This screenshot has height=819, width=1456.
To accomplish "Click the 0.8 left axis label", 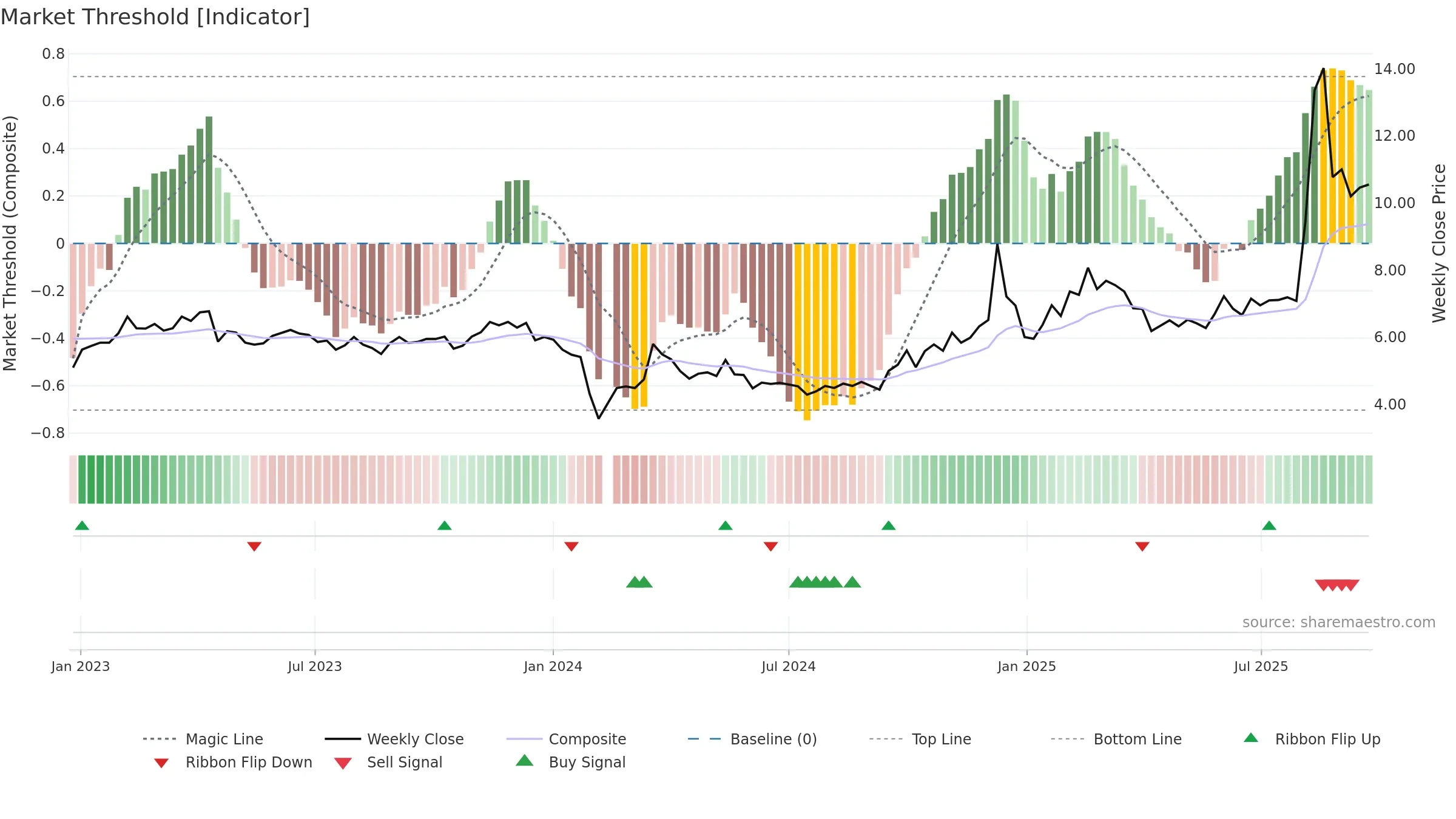I will point(53,54).
